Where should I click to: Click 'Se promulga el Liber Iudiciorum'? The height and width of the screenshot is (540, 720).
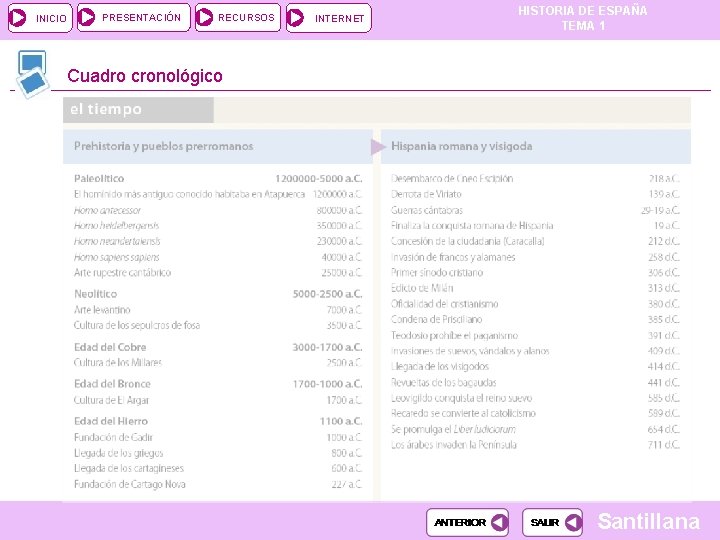453,430
